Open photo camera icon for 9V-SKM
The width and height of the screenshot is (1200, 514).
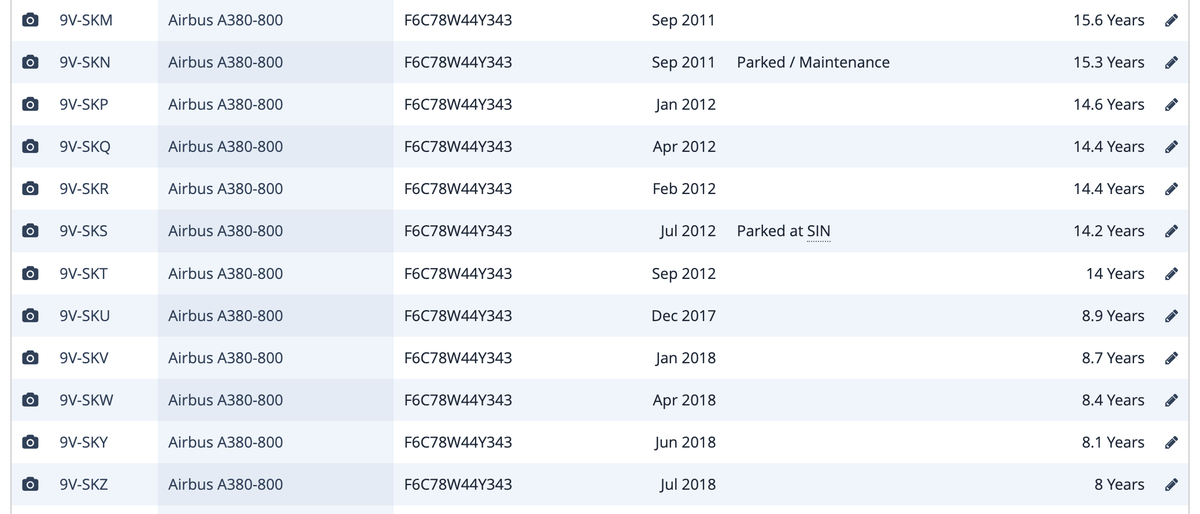tap(31, 20)
